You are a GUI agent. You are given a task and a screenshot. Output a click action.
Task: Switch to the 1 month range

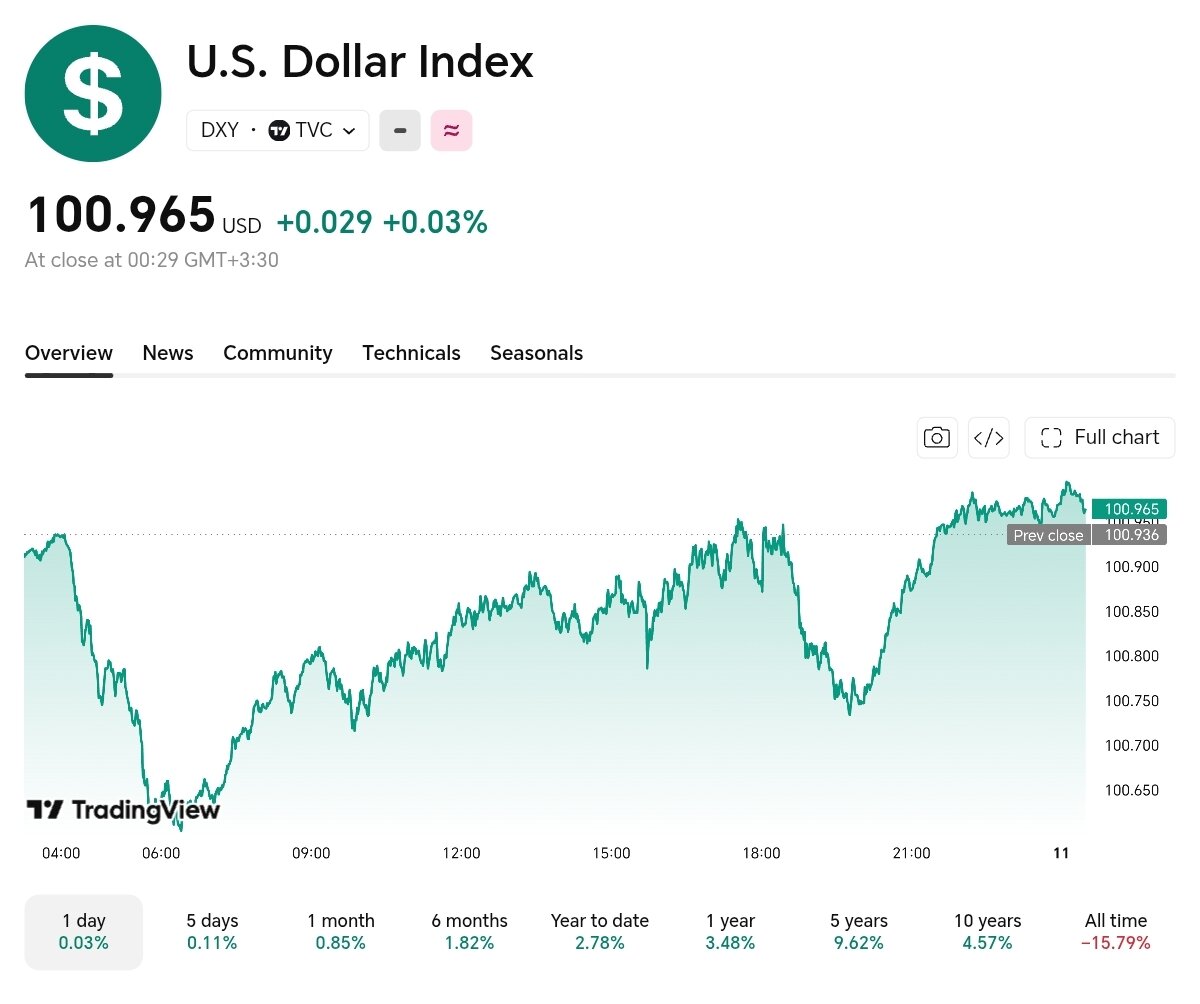pos(341,932)
